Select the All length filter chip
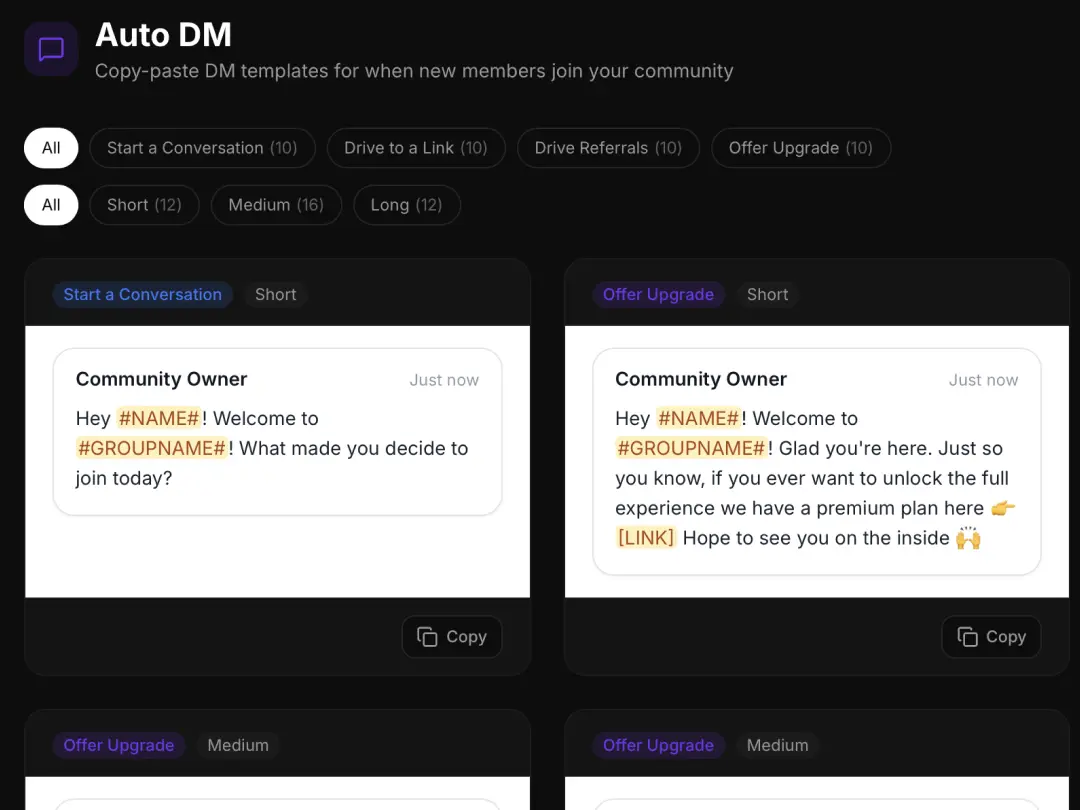 [50, 205]
